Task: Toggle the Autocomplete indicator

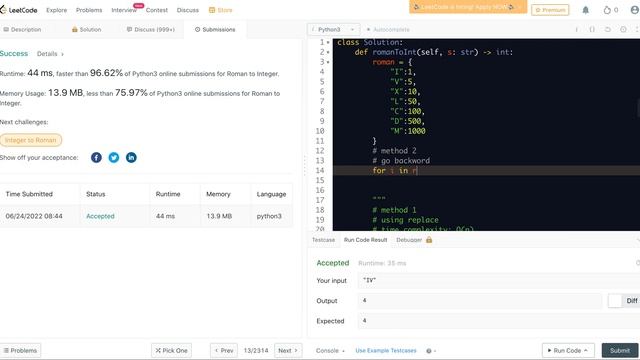Action: pyautogui.click(x=388, y=29)
